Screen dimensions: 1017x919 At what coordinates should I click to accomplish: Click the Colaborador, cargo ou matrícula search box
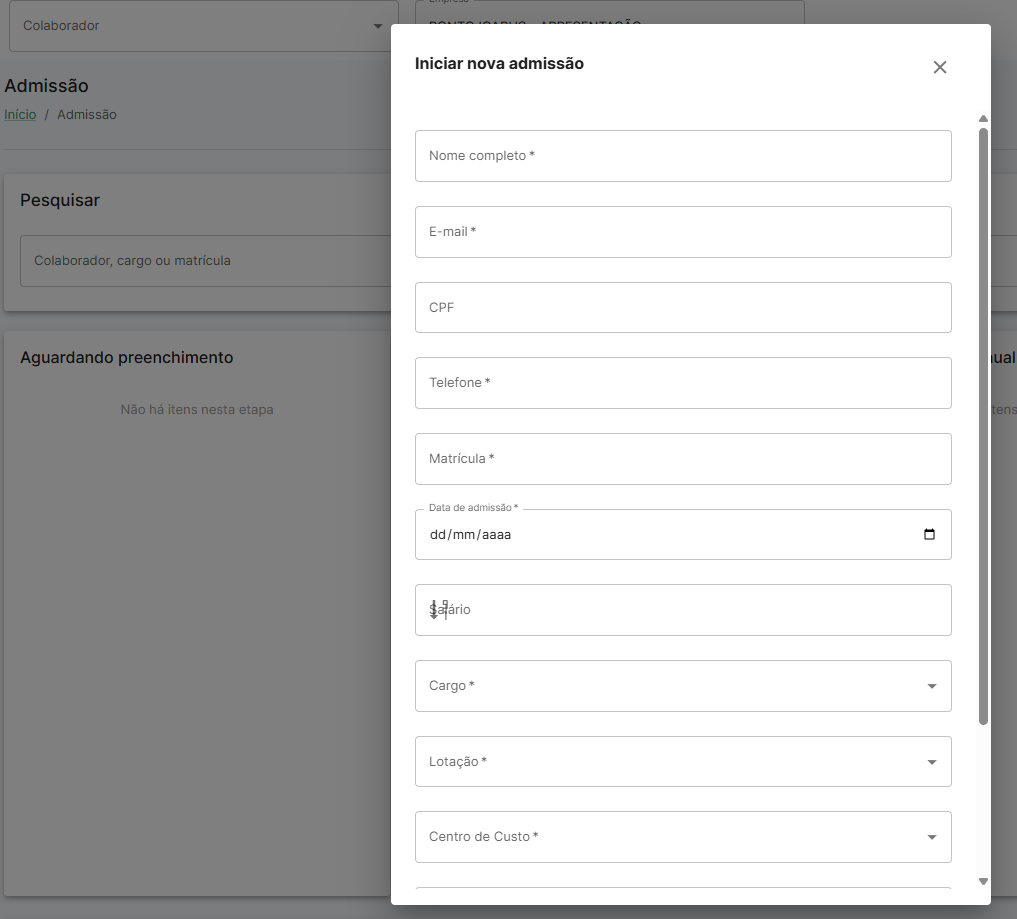(206, 261)
